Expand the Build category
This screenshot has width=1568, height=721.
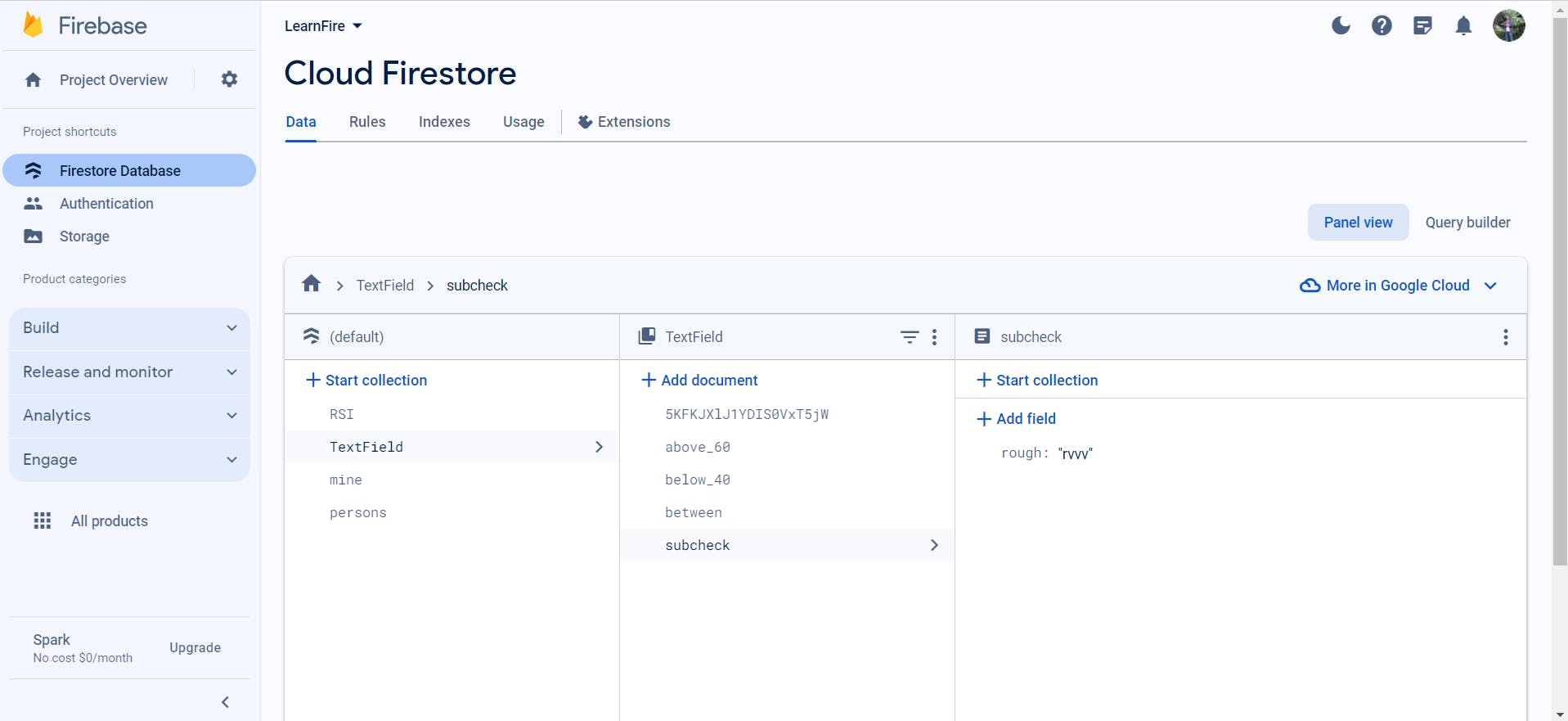tap(129, 328)
